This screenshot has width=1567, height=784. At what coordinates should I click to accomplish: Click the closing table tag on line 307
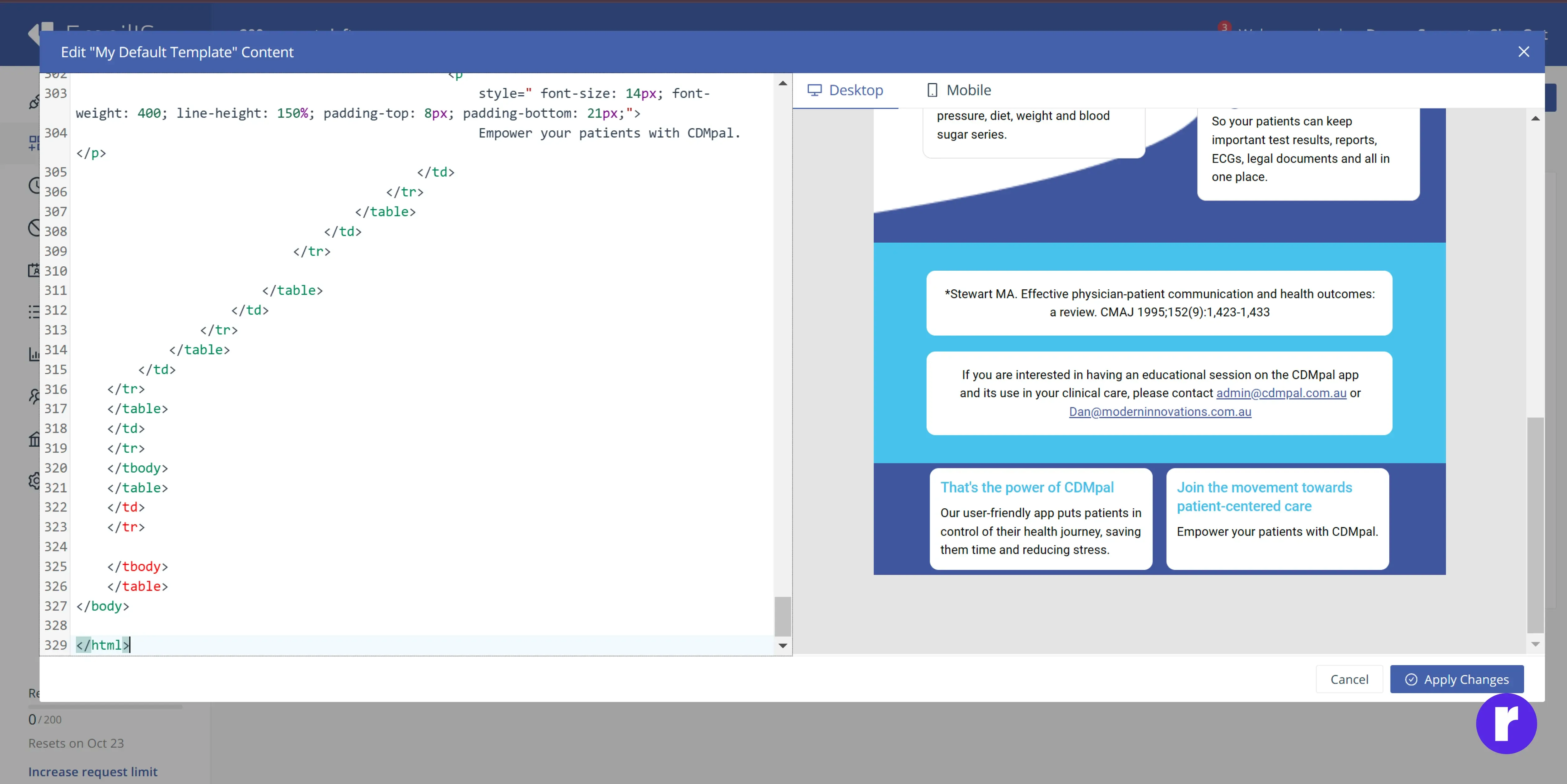385,212
